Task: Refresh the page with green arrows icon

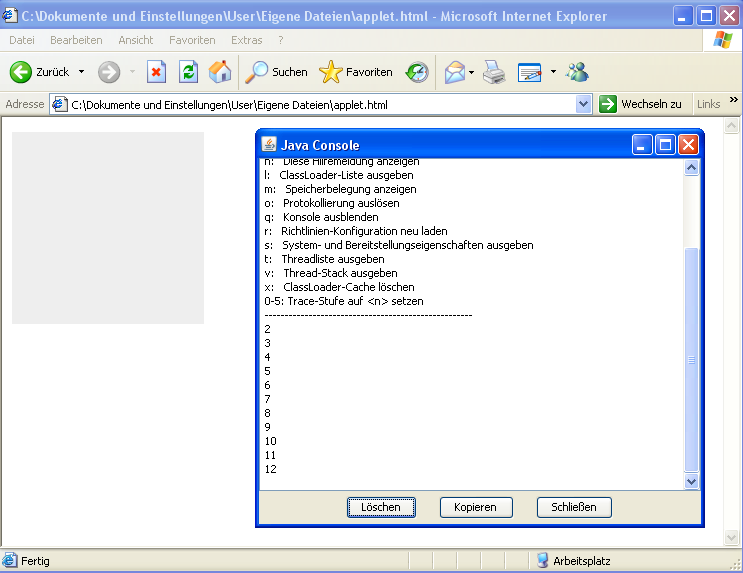Action: (x=188, y=72)
